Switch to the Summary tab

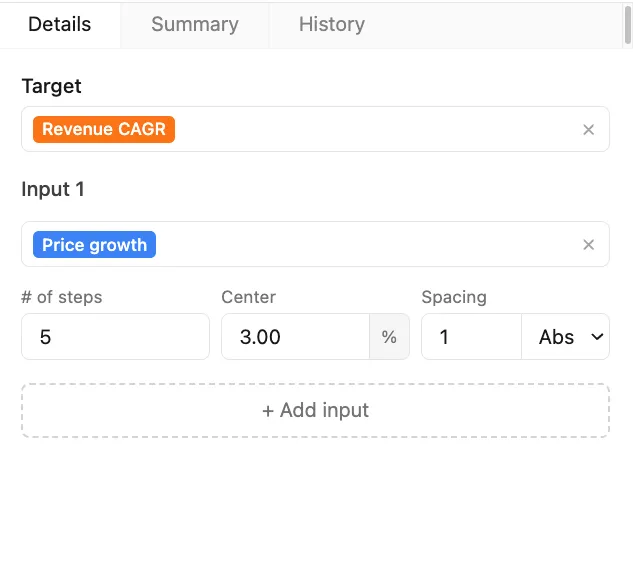click(x=195, y=25)
